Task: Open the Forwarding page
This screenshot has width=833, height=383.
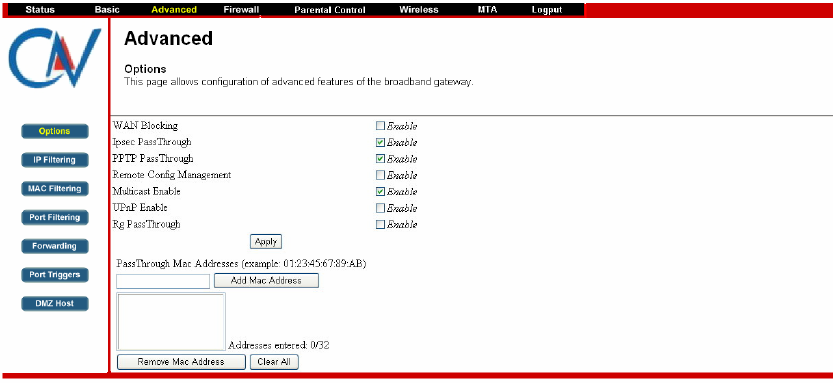Action: click(x=55, y=246)
